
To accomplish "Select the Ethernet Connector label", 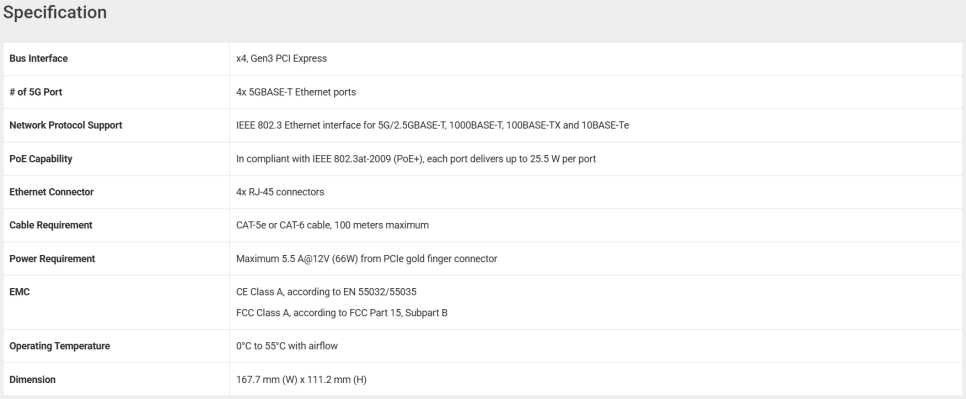I will 51,191.
